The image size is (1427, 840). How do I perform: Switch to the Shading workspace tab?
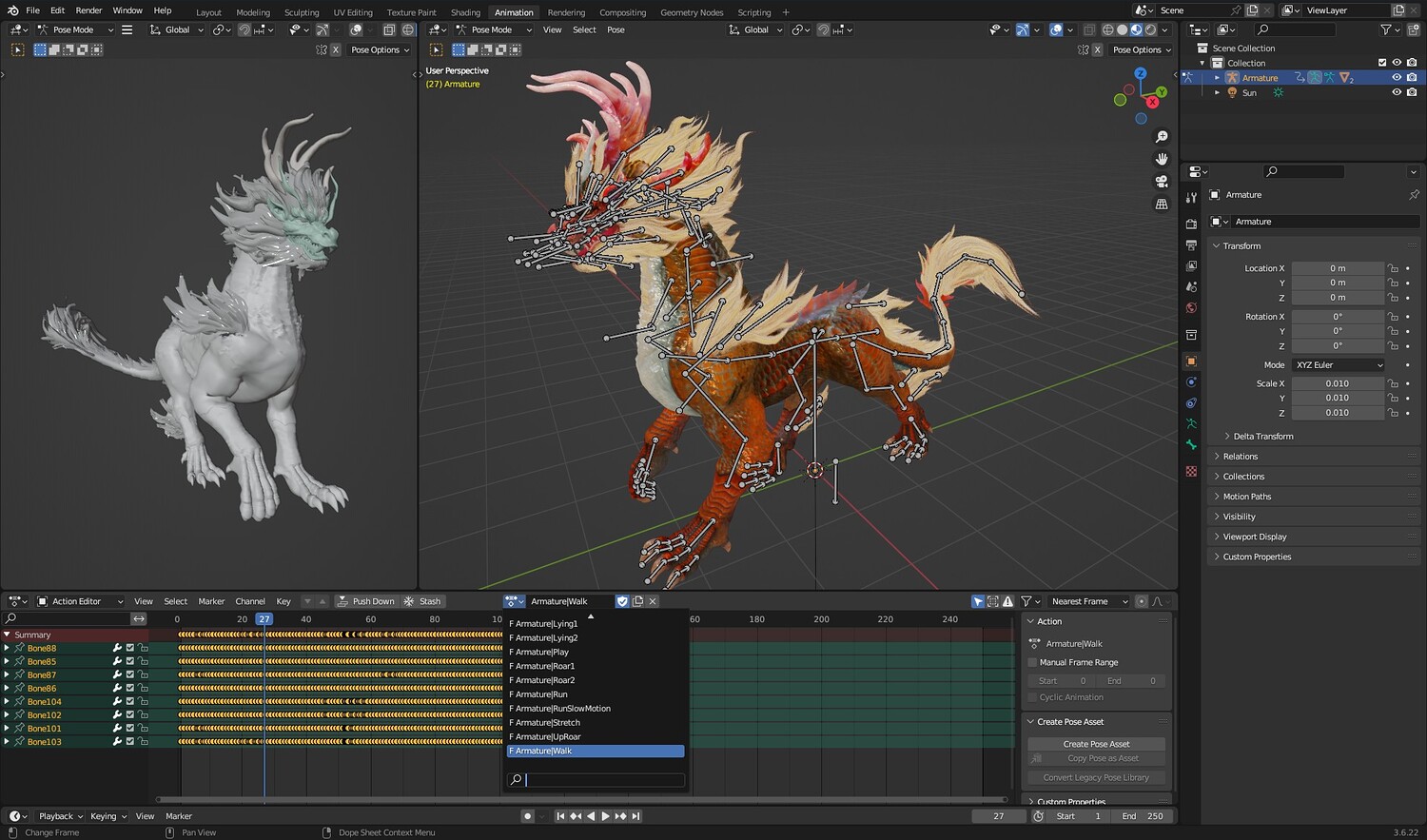[x=465, y=12]
